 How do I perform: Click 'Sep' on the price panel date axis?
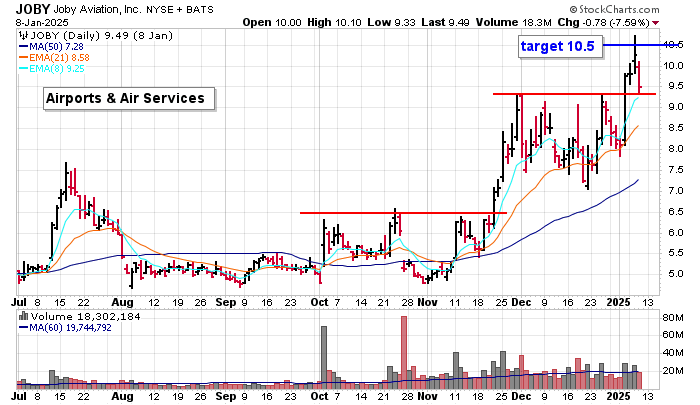pos(225,302)
